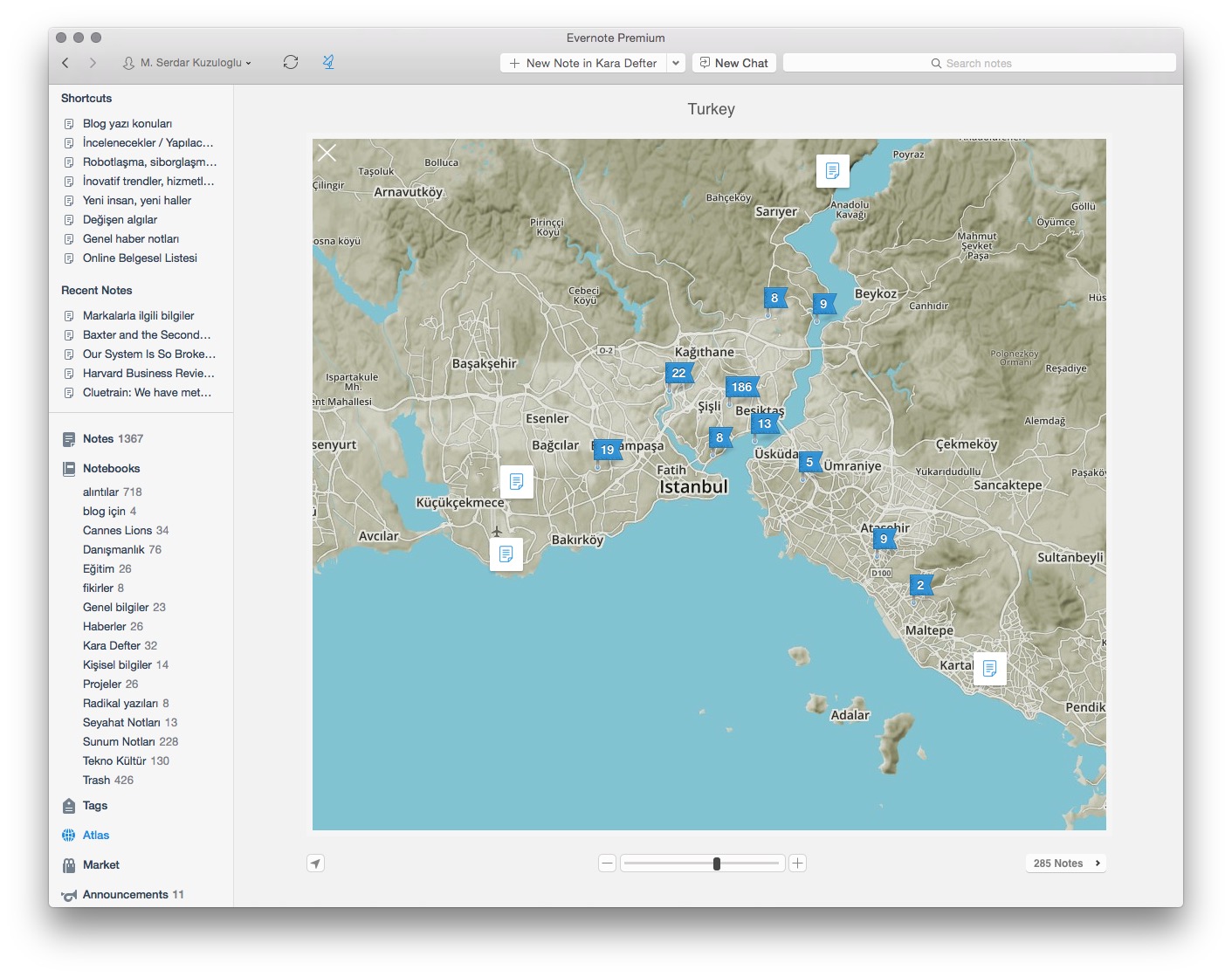Open the note pin near Kartal
Image resolution: width=1232 pixels, height=977 pixels.
(x=990, y=669)
